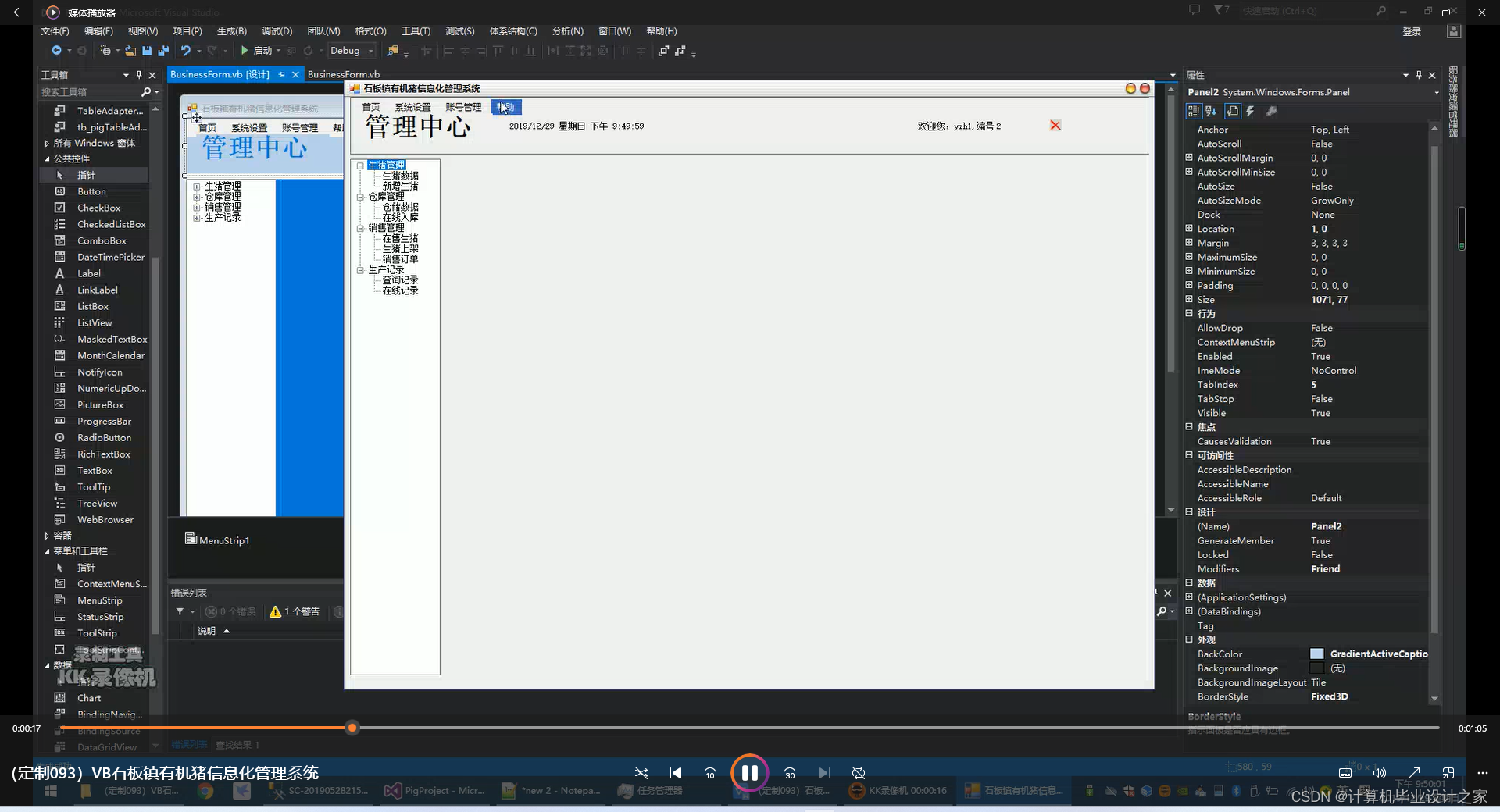Open the Debug configuration dropdown

pos(352,51)
